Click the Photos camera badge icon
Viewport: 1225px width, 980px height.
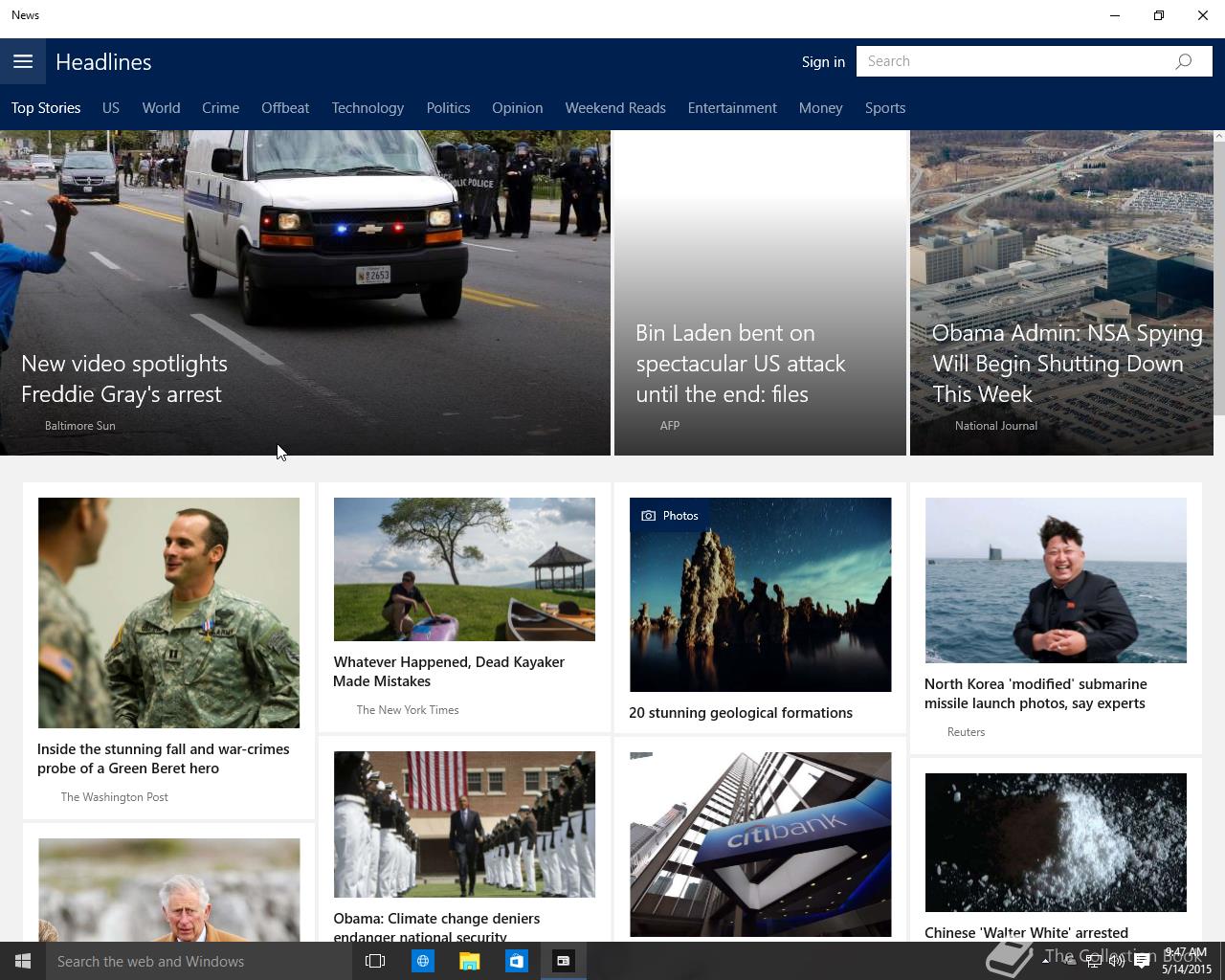click(x=648, y=516)
